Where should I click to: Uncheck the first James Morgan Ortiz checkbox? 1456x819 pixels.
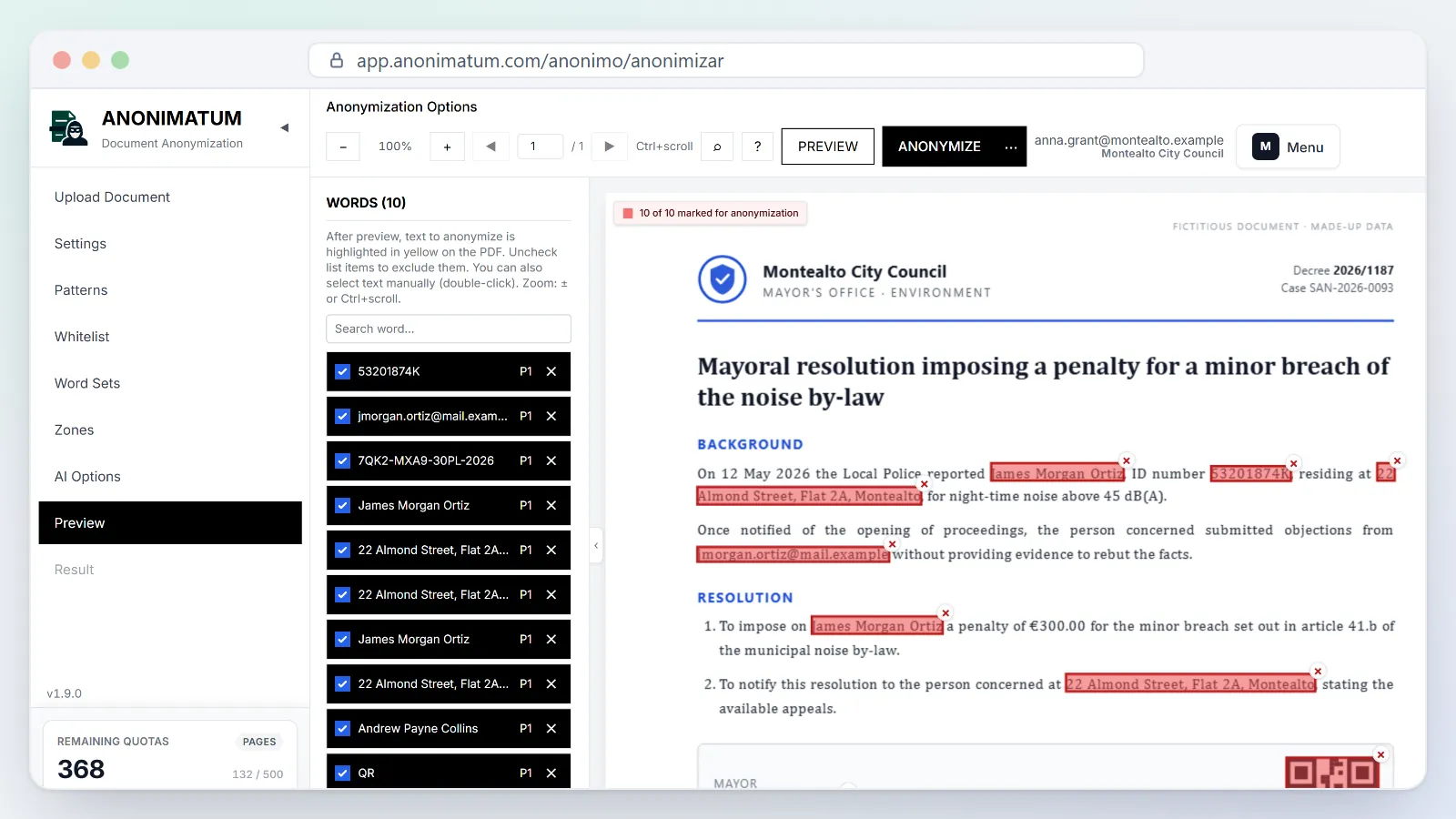[343, 505]
